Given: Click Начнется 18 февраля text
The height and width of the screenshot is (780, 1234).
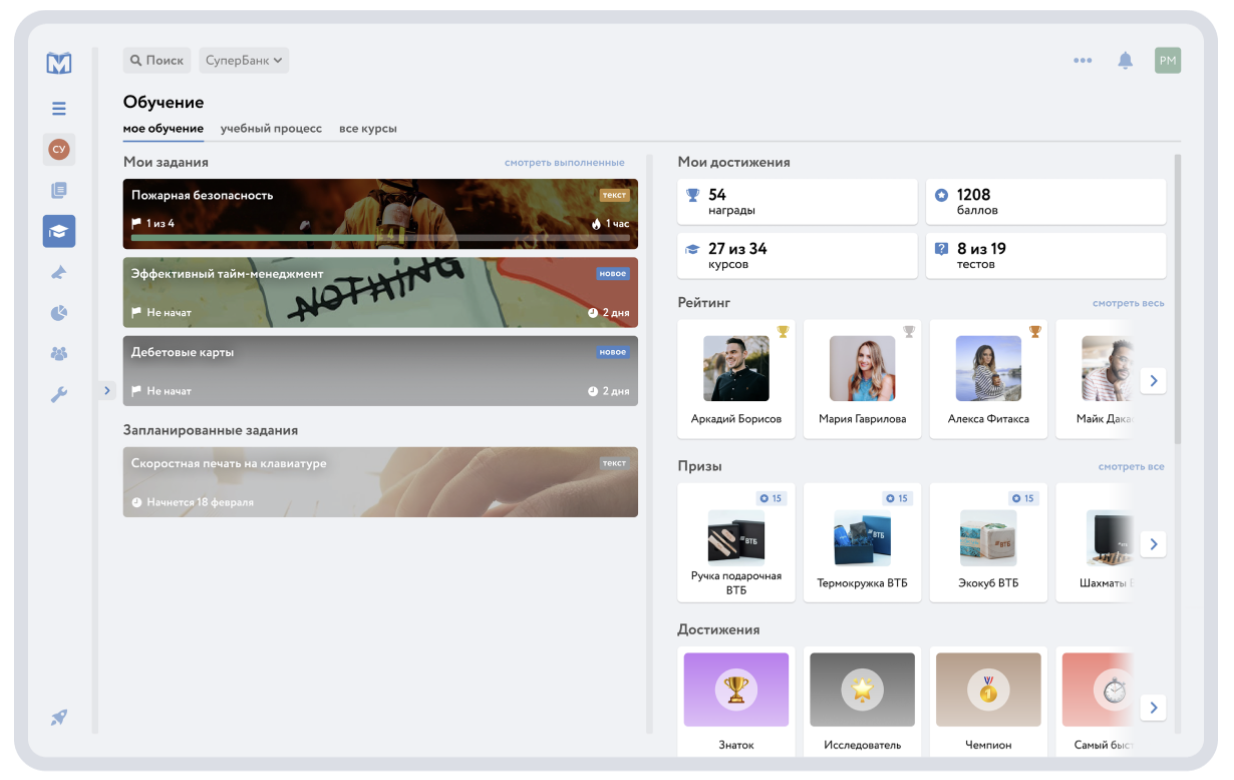Looking at the screenshot, I should [x=200, y=502].
